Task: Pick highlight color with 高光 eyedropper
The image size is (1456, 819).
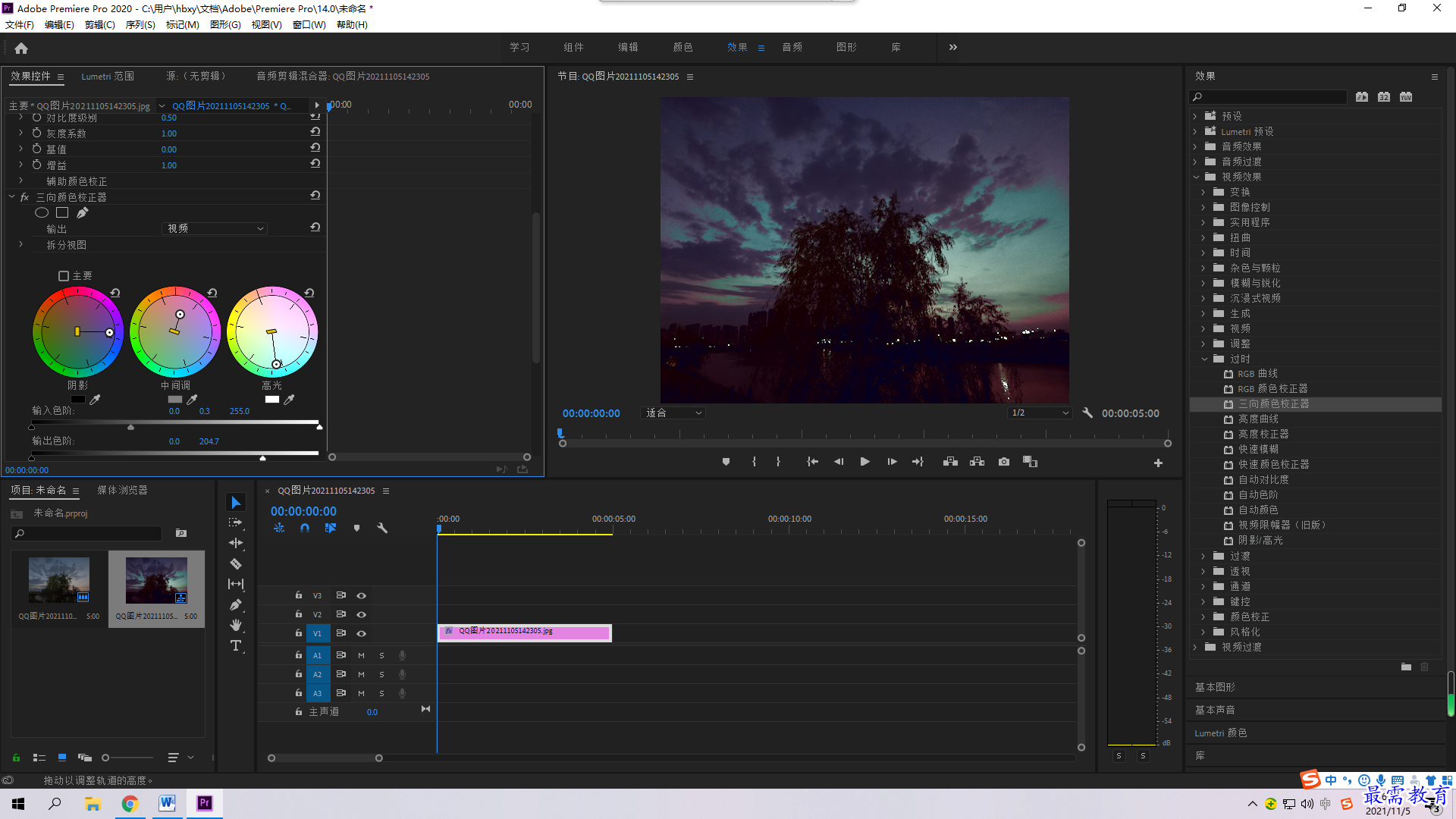Action: (290, 400)
